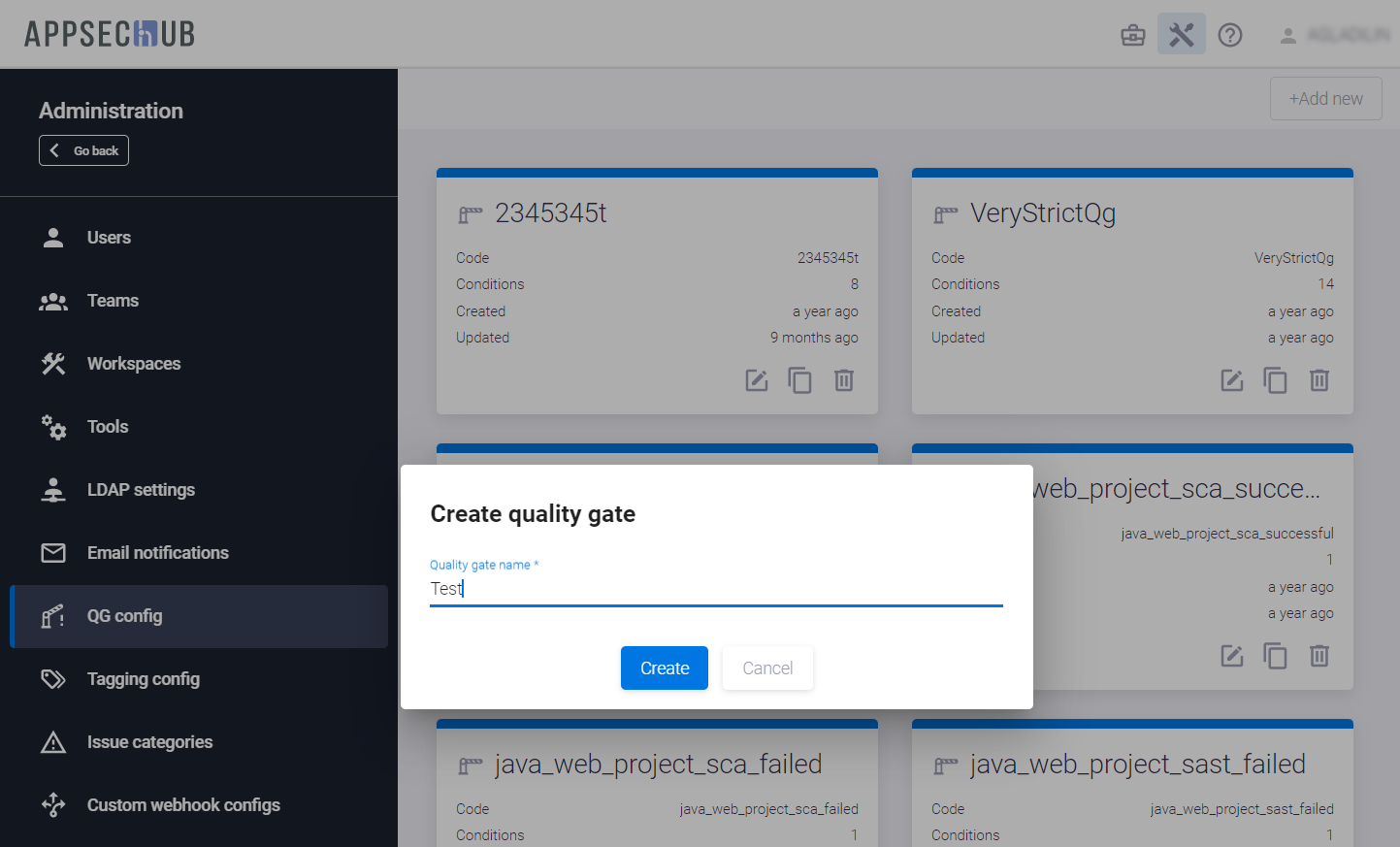
Task: Delete the java_web_project_sca_successful gate
Action: [x=1319, y=656]
